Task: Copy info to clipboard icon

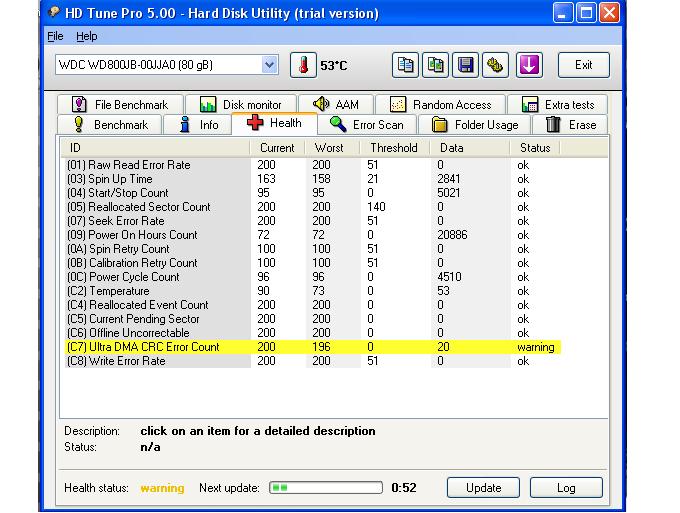Action: pos(405,65)
